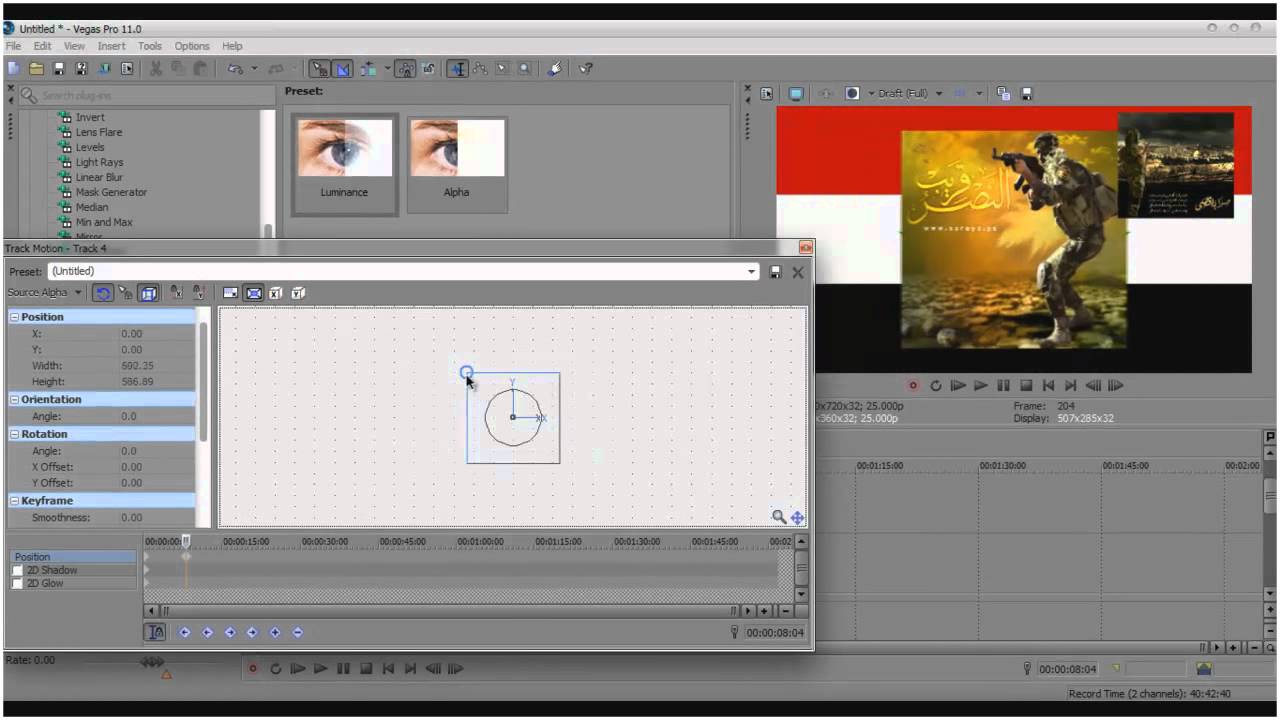The image size is (1280, 720).
Task: Open the Options menu
Action: pos(192,46)
